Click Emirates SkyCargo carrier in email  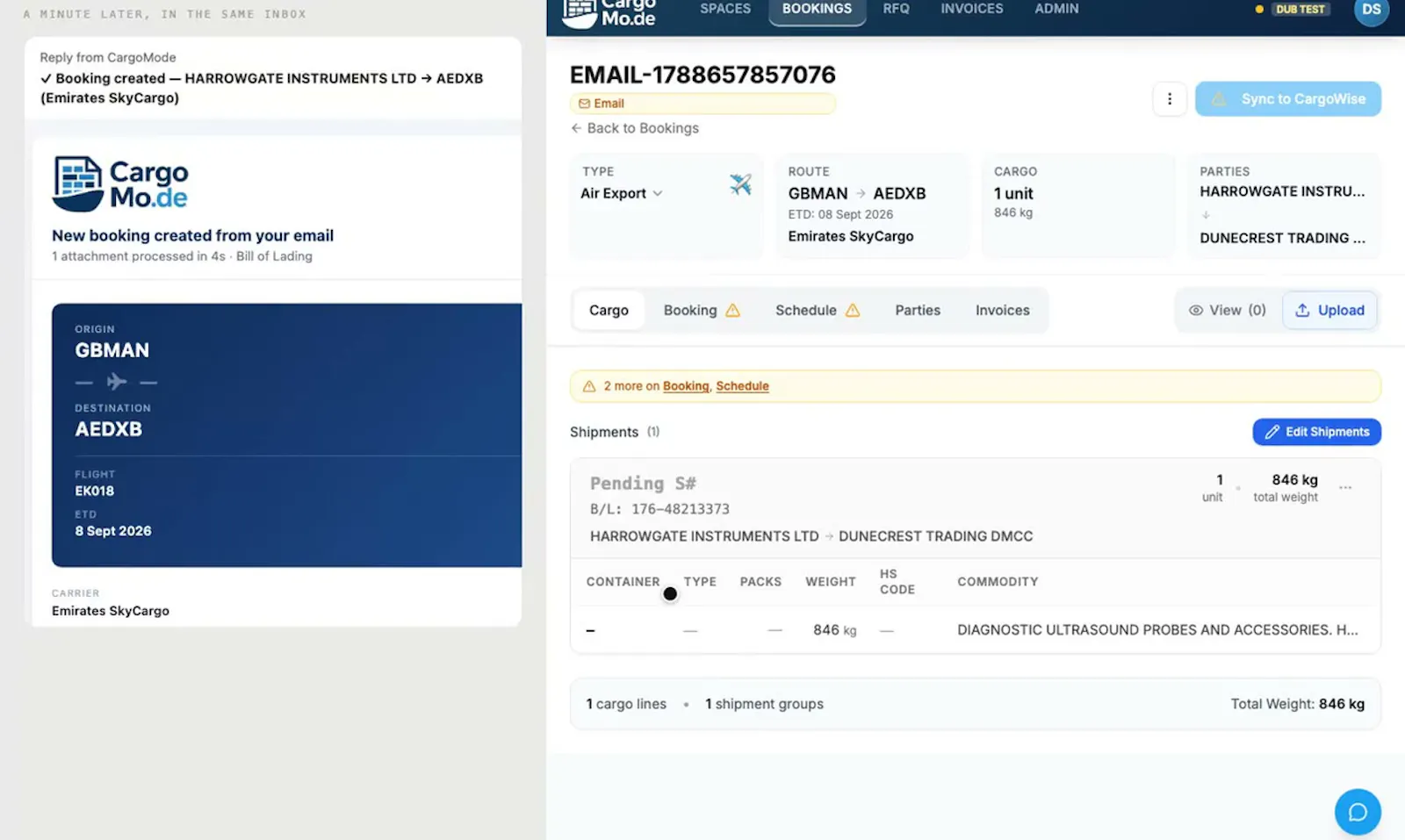(x=111, y=611)
